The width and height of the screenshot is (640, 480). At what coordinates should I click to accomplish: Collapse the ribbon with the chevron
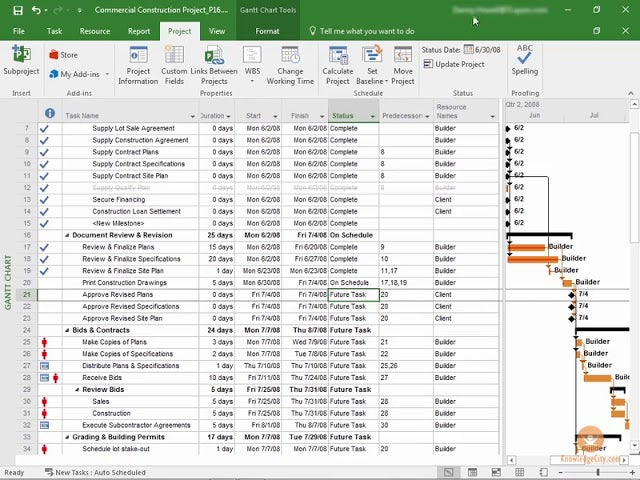[x=631, y=93]
